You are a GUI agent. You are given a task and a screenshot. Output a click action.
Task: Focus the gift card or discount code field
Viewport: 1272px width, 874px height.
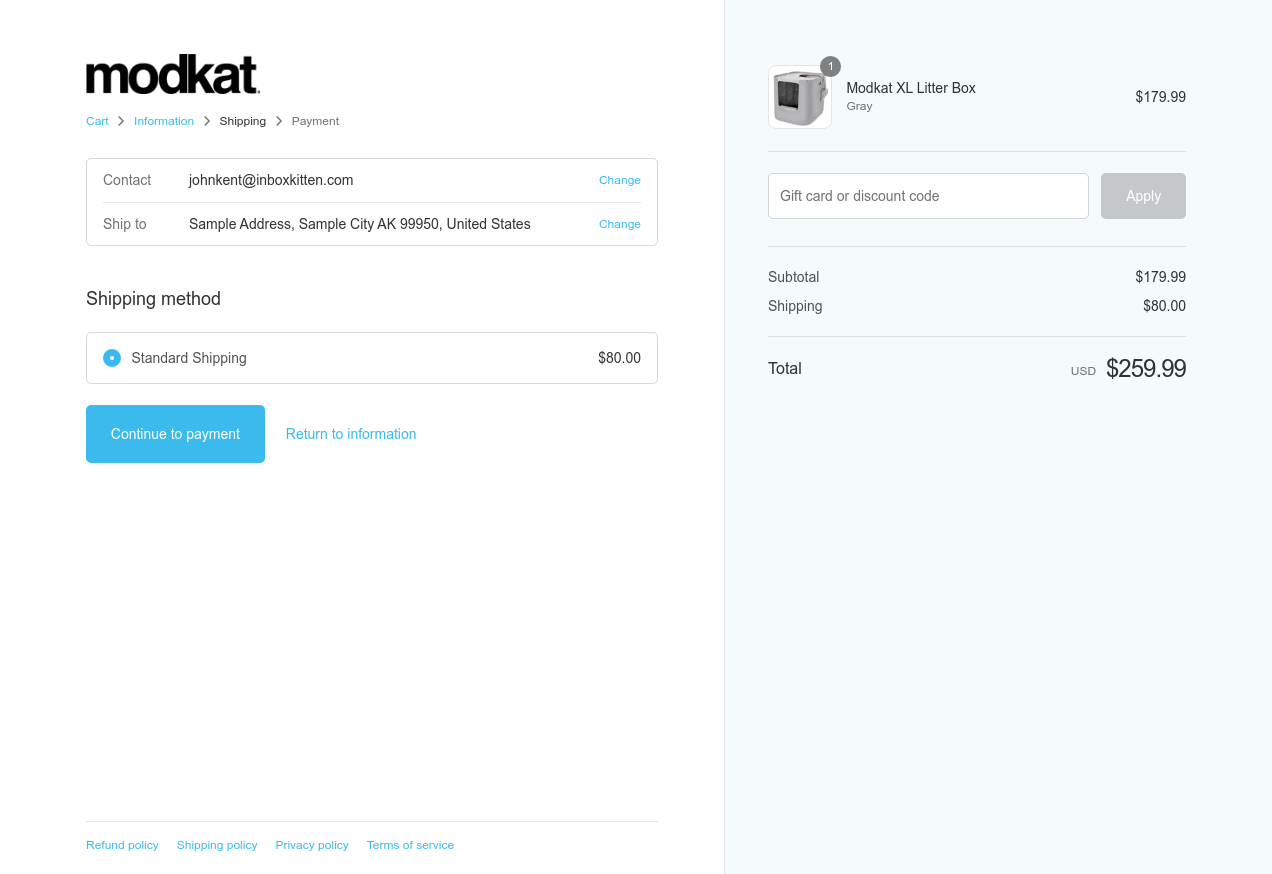[x=928, y=196]
